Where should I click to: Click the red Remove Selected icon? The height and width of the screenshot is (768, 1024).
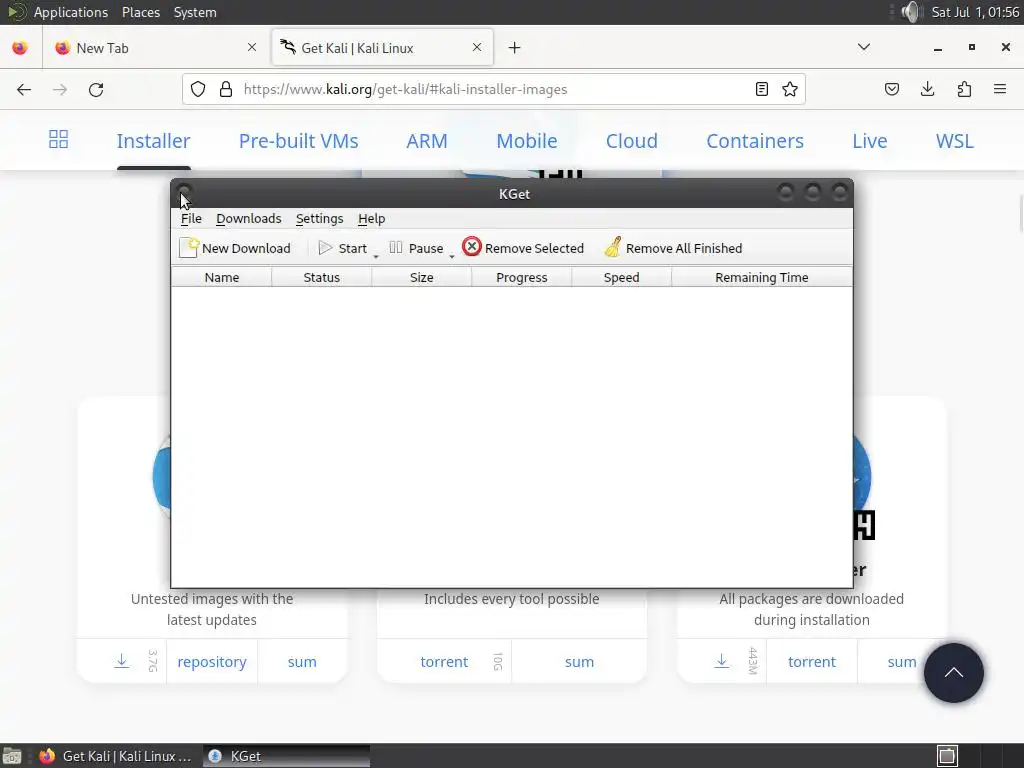click(472, 247)
